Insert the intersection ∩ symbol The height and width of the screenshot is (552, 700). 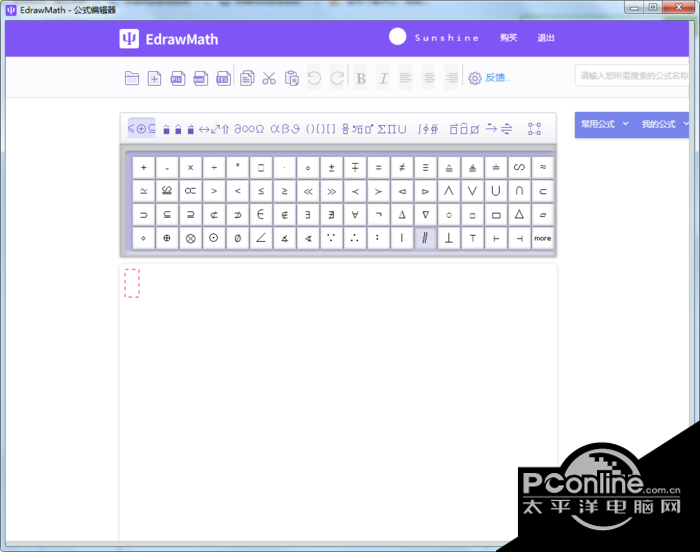pos(519,191)
